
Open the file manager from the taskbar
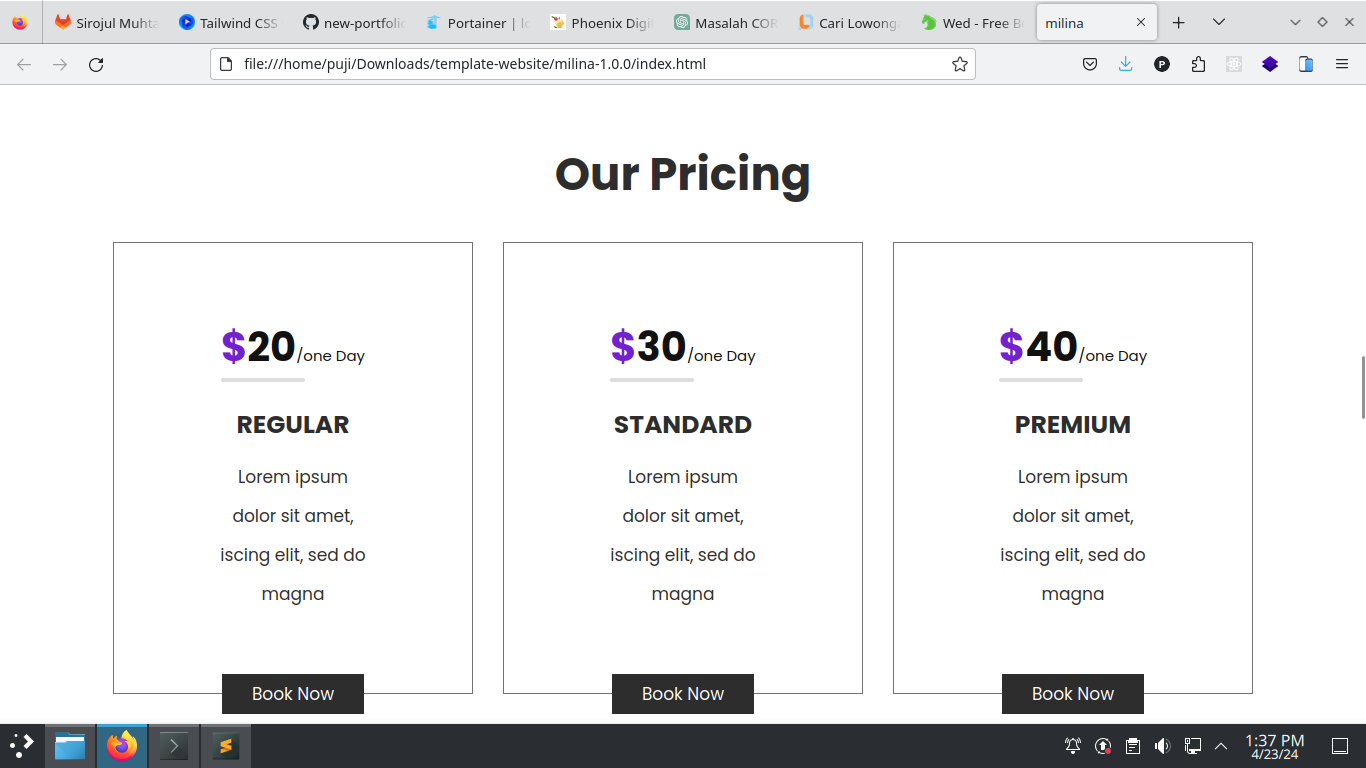click(x=70, y=746)
